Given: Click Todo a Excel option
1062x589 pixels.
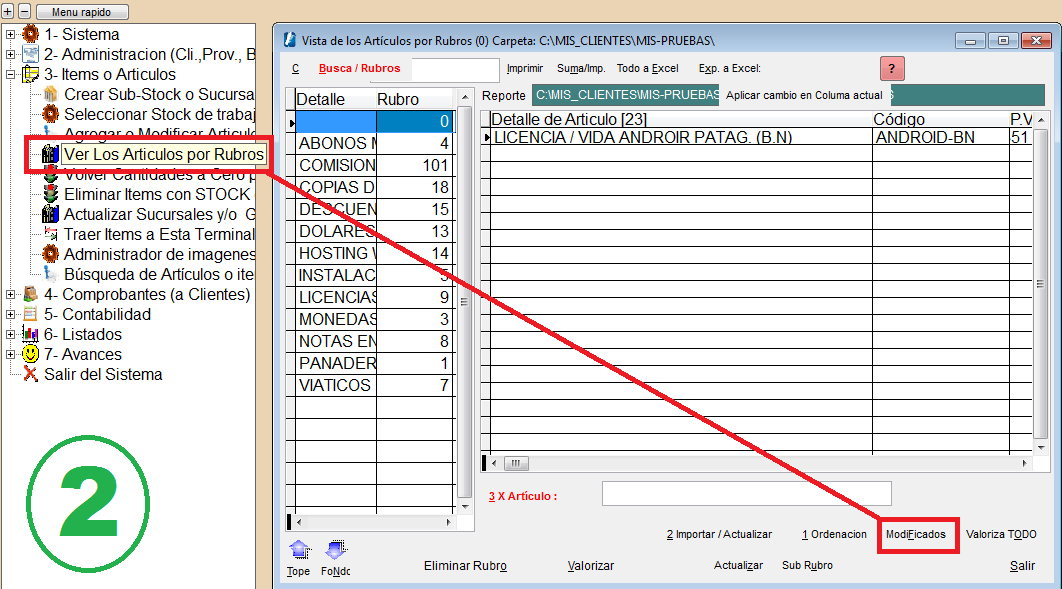Looking at the screenshot, I should (647, 68).
